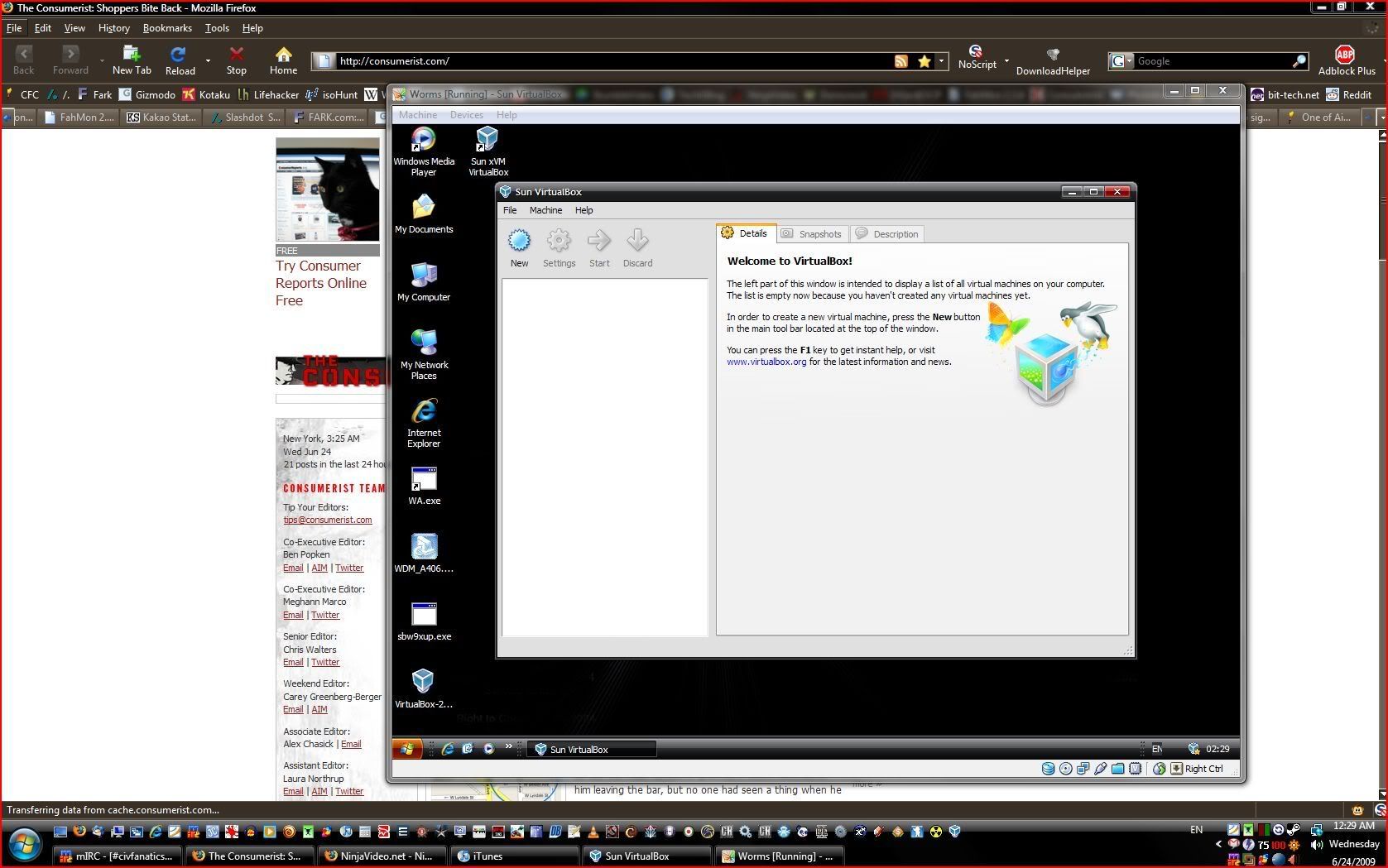Switch to iTunes in host taskbar
Image resolution: width=1388 pixels, height=868 pixels.
click(x=515, y=856)
